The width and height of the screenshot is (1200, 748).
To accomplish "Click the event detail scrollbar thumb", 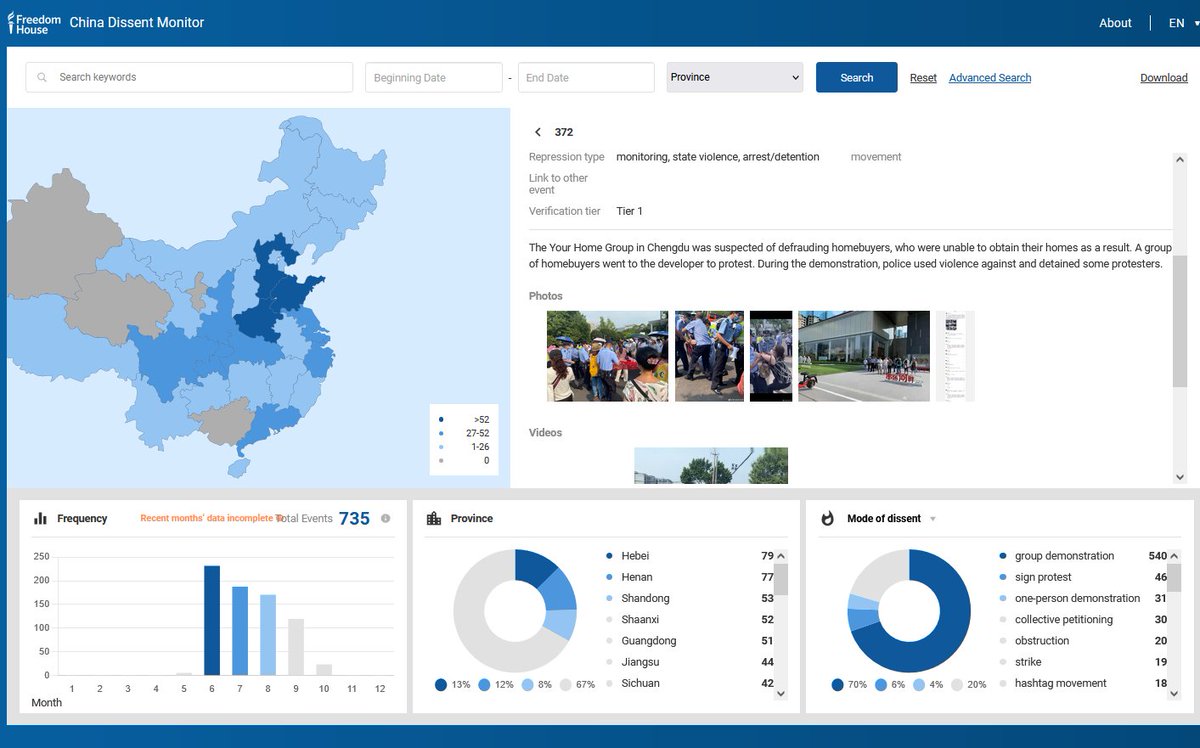I will point(1180,320).
